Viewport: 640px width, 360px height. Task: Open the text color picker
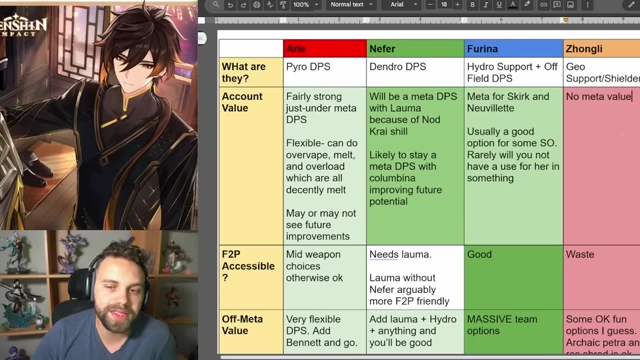click(513, 4)
